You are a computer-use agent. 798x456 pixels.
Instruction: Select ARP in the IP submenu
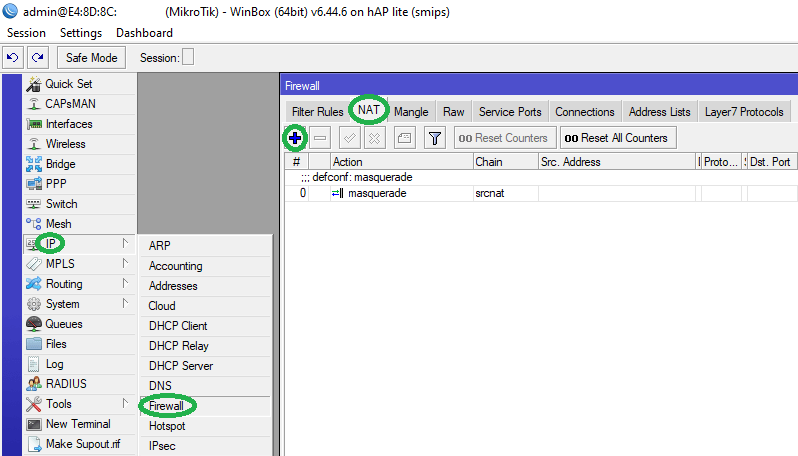(205, 246)
